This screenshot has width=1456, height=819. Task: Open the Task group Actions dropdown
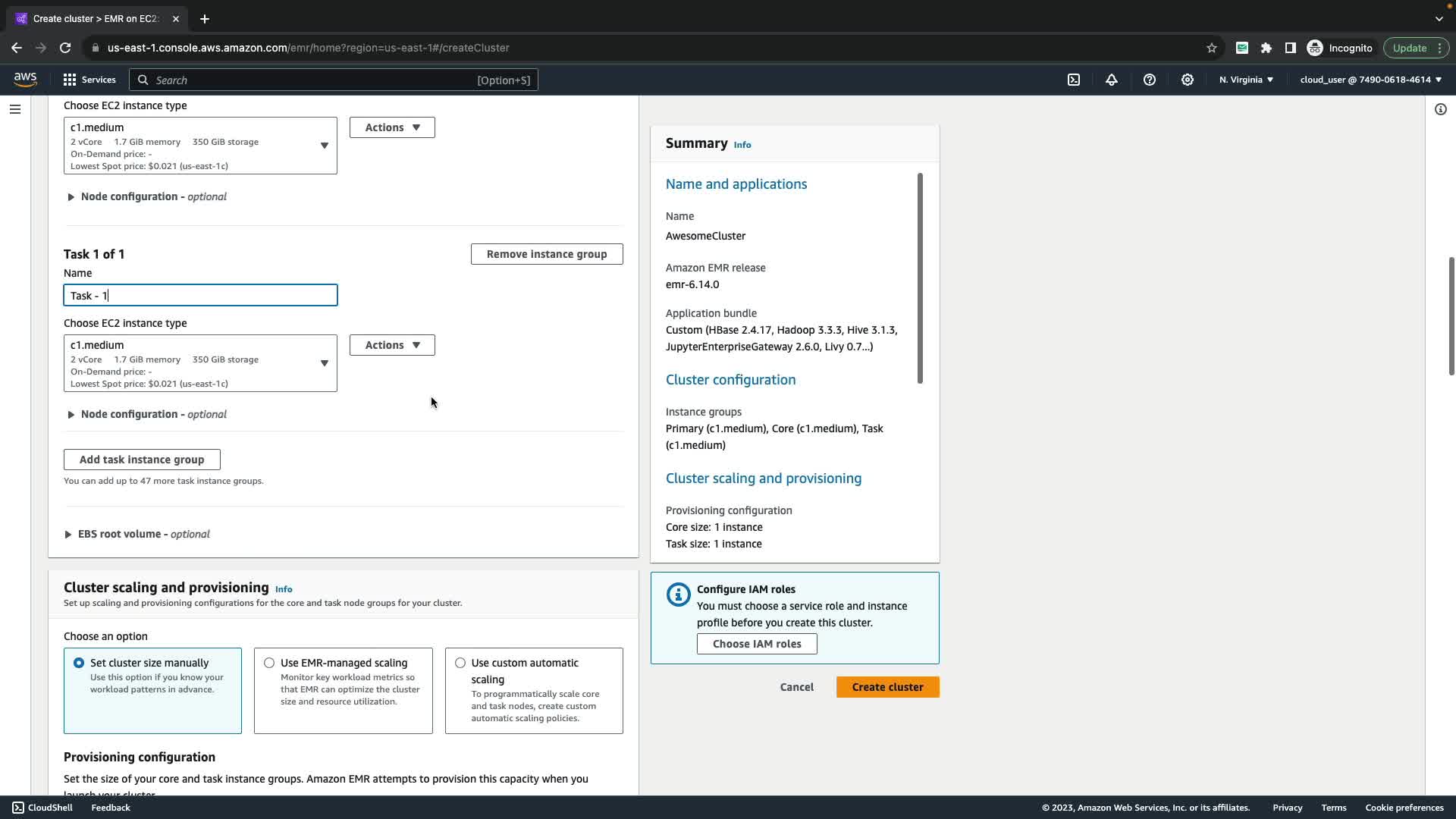click(392, 345)
